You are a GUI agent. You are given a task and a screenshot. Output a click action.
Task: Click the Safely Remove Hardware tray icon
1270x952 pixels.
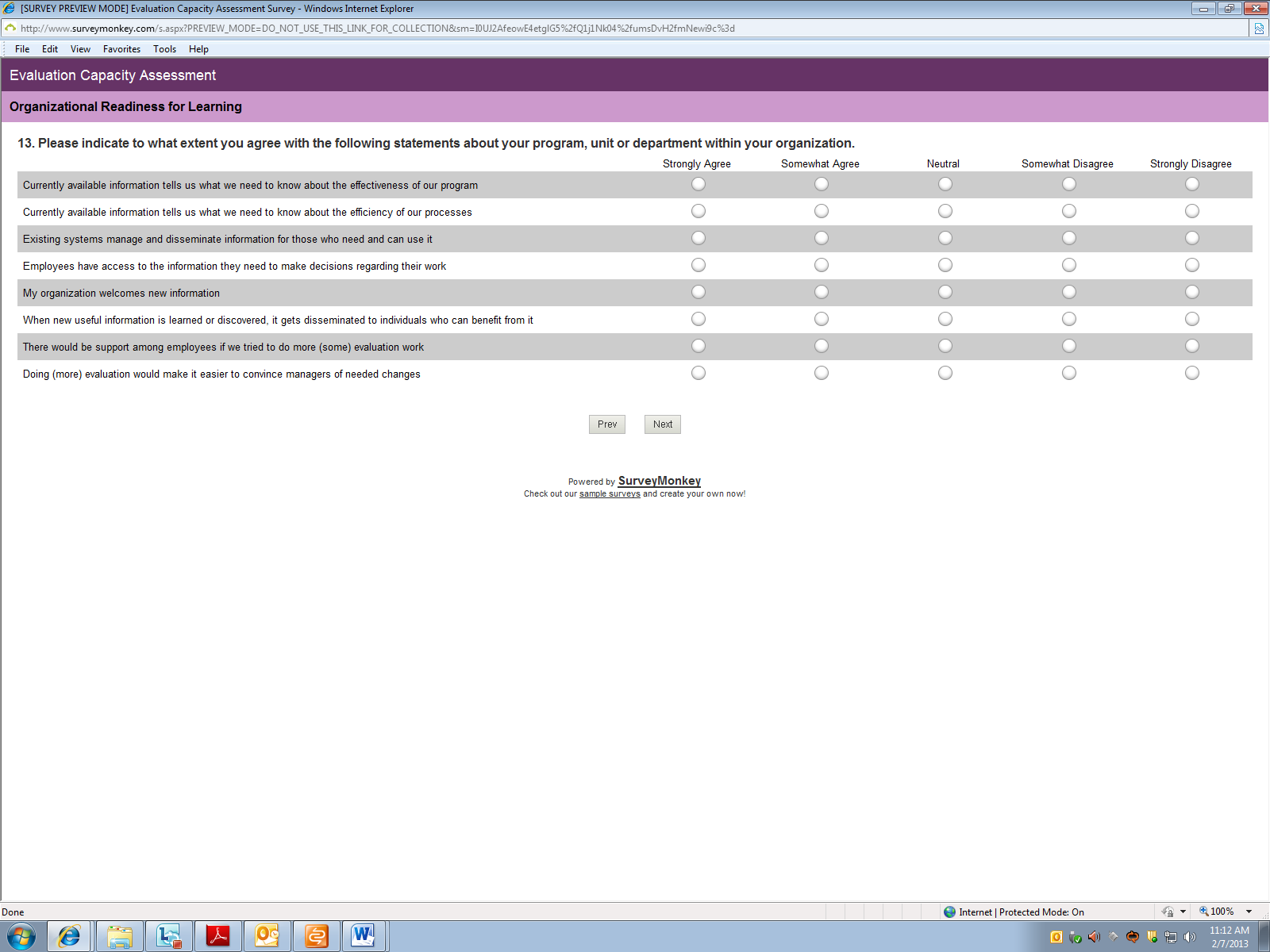pyautogui.click(x=1076, y=937)
